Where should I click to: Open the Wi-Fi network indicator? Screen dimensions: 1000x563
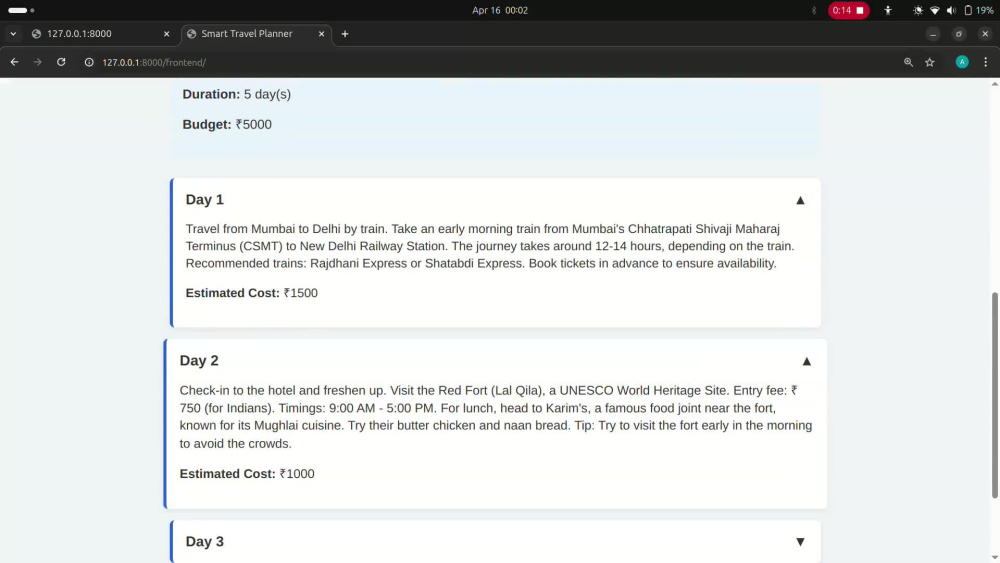click(935, 10)
